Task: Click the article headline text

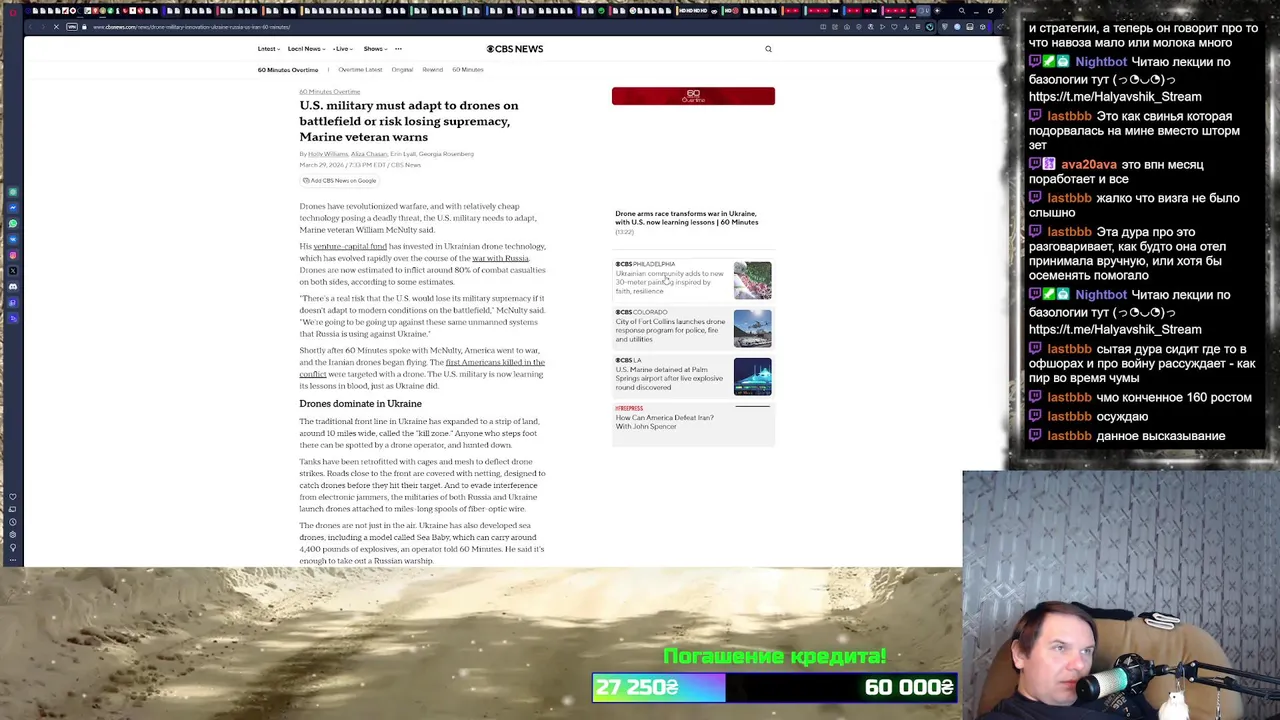Action: [x=409, y=121]
